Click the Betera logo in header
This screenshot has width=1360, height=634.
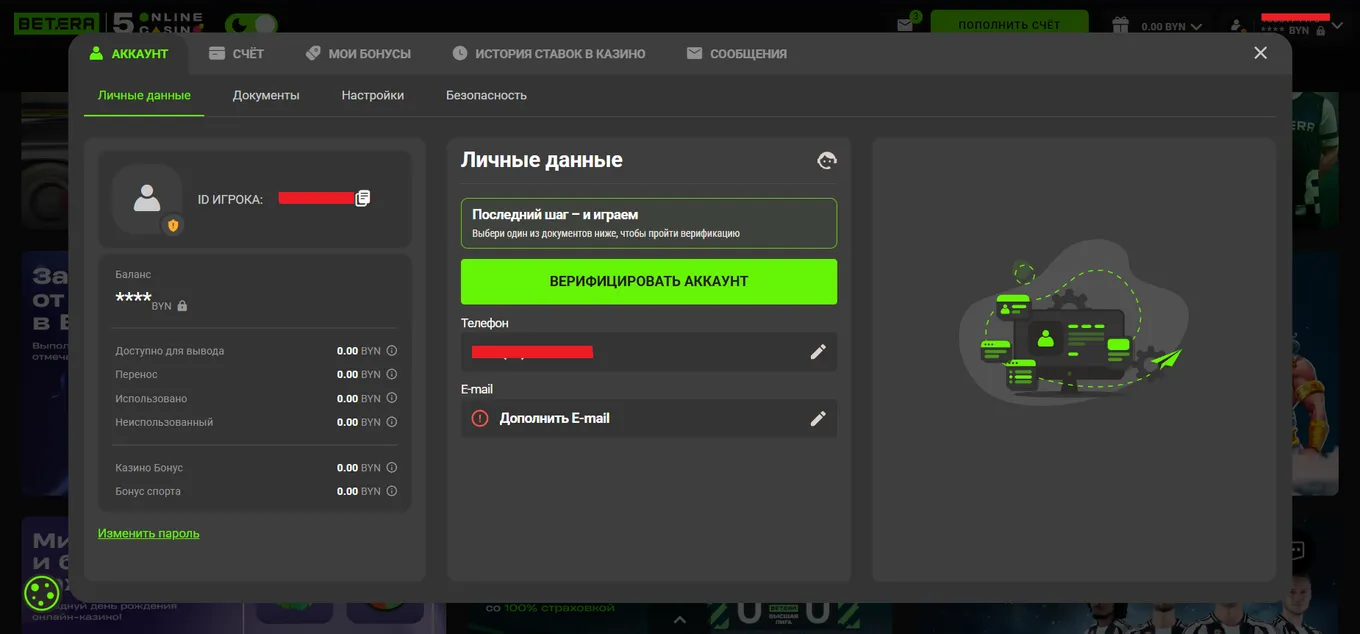coord(56,24)
